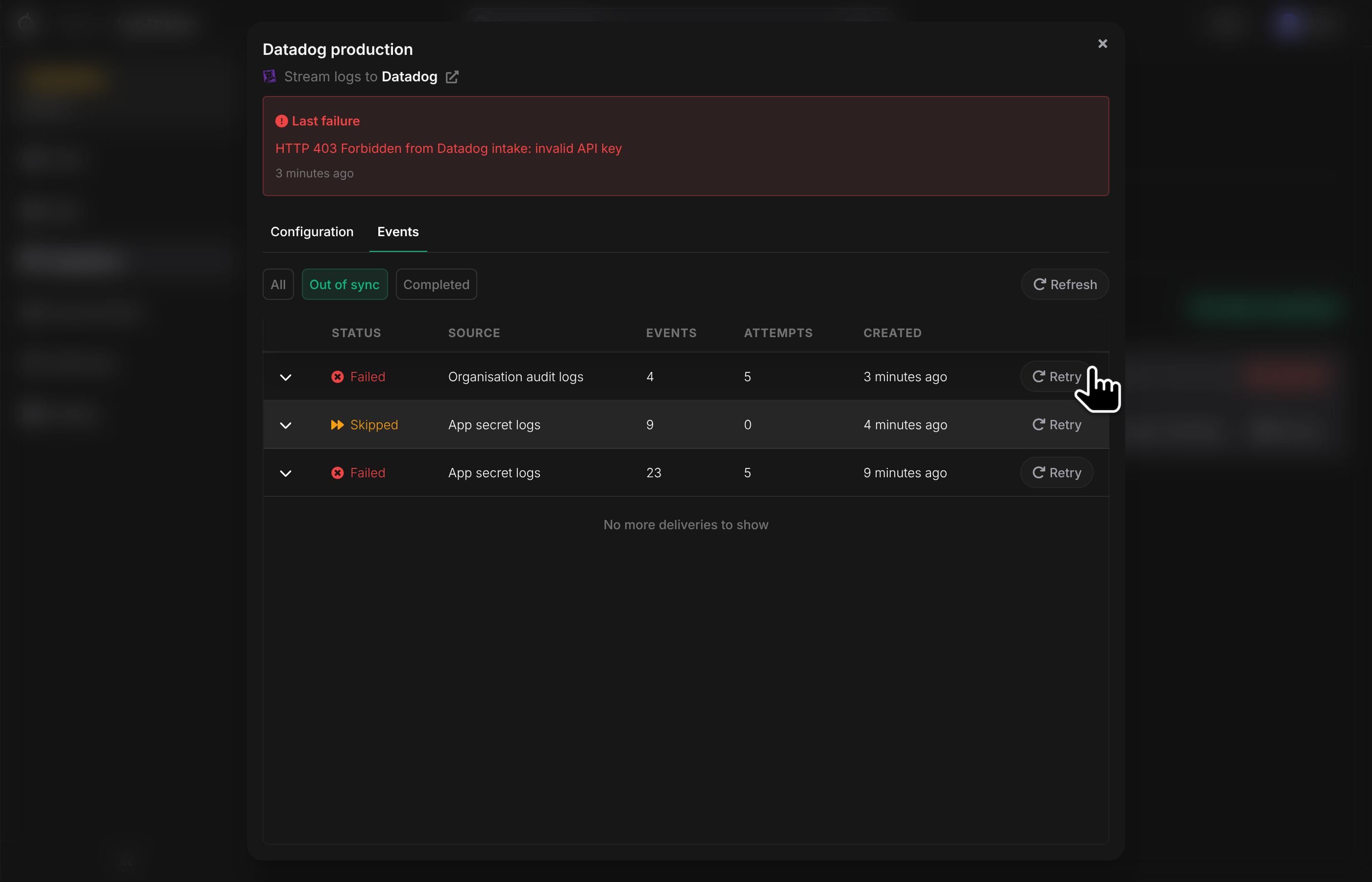Click the Datadog link text in subtitle
The height and width of the screenshot is (882, 1372).
pyautogui.click(x=410, y=77)
